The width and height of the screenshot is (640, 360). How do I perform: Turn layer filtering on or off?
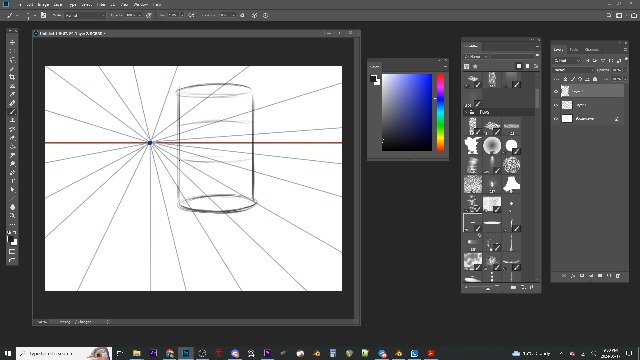(x=626, y=59)
